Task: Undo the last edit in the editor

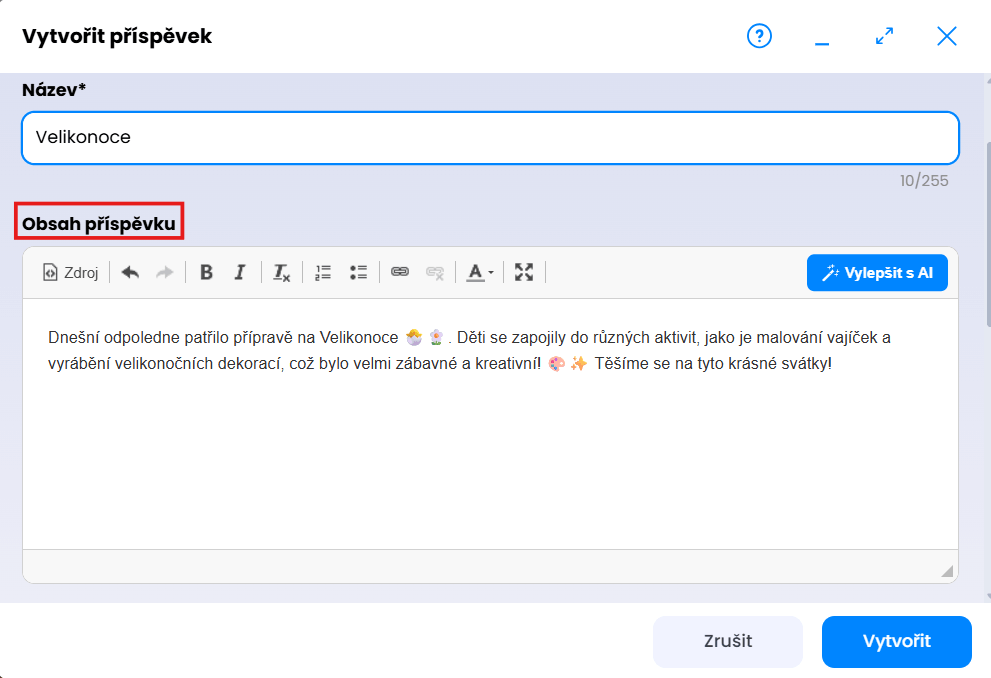Action: coord(130,272)
